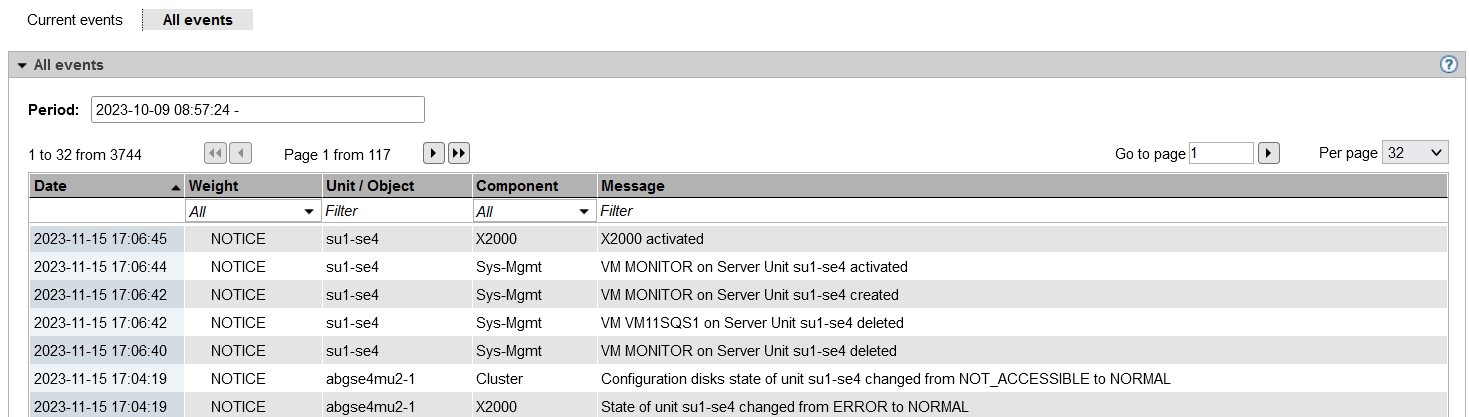This screenshot has height=417, width=1469.
Task: Switch to the Current events tab
Action: point(75,20)
